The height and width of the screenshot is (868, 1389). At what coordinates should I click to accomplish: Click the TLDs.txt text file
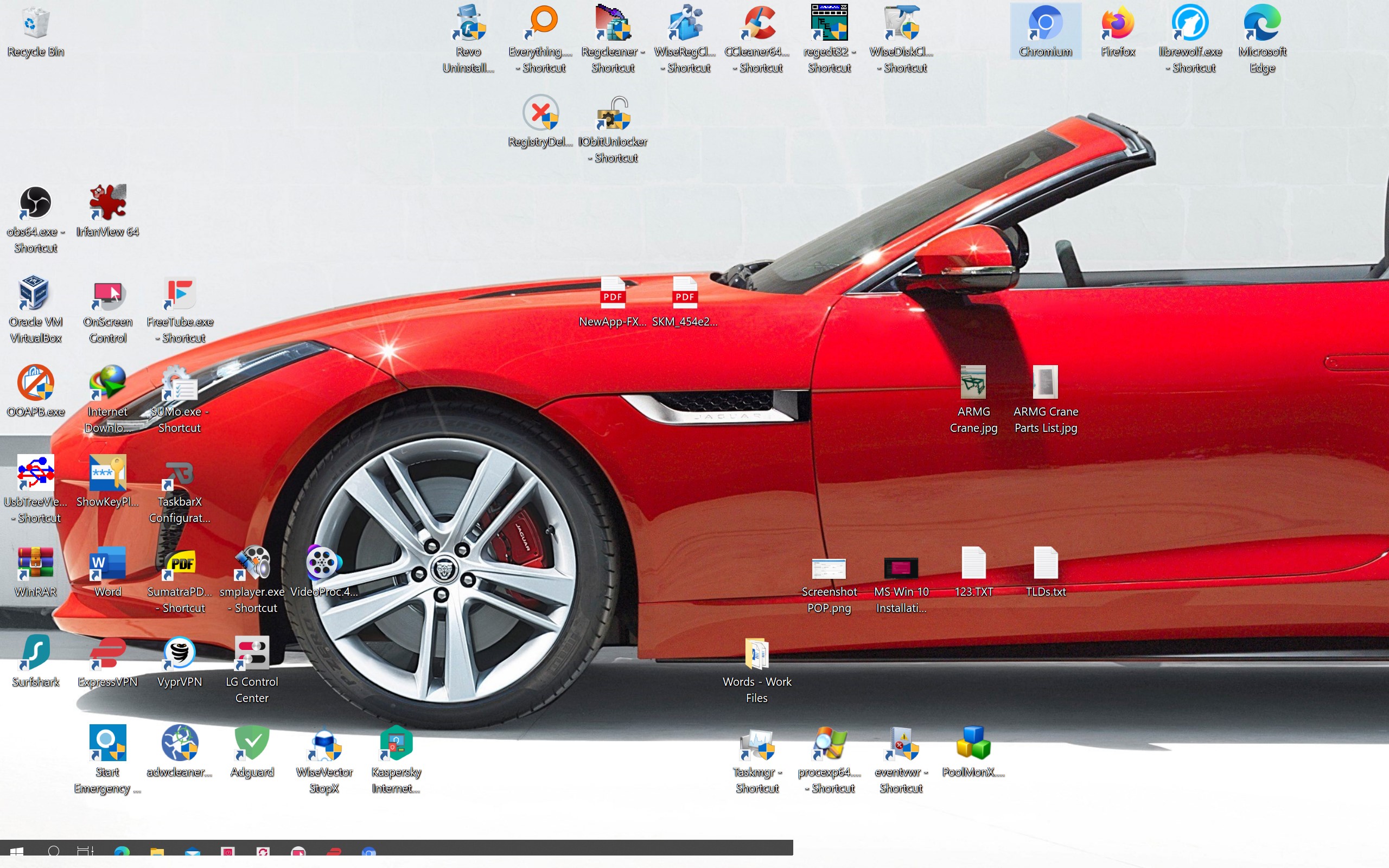[x=1045, y=563]
